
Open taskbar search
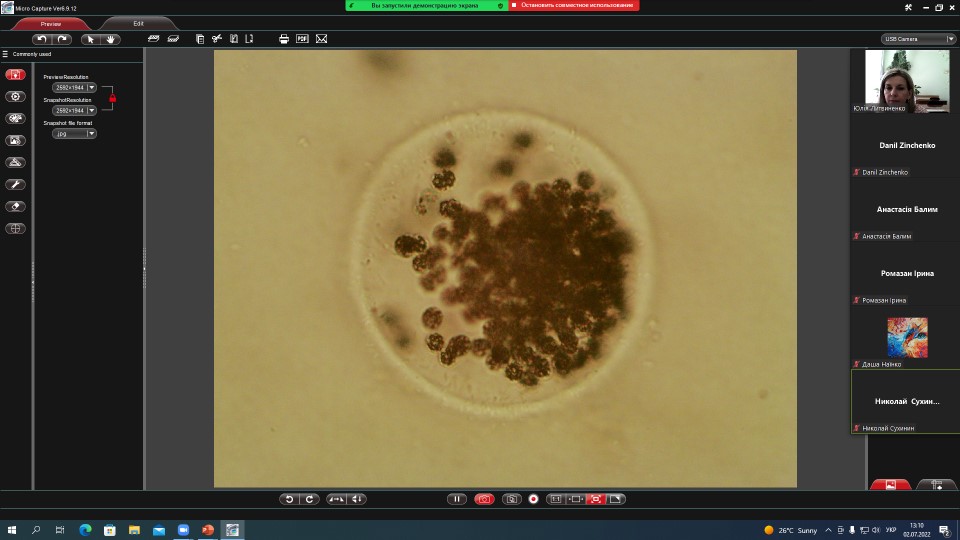[x=36, y=530]
